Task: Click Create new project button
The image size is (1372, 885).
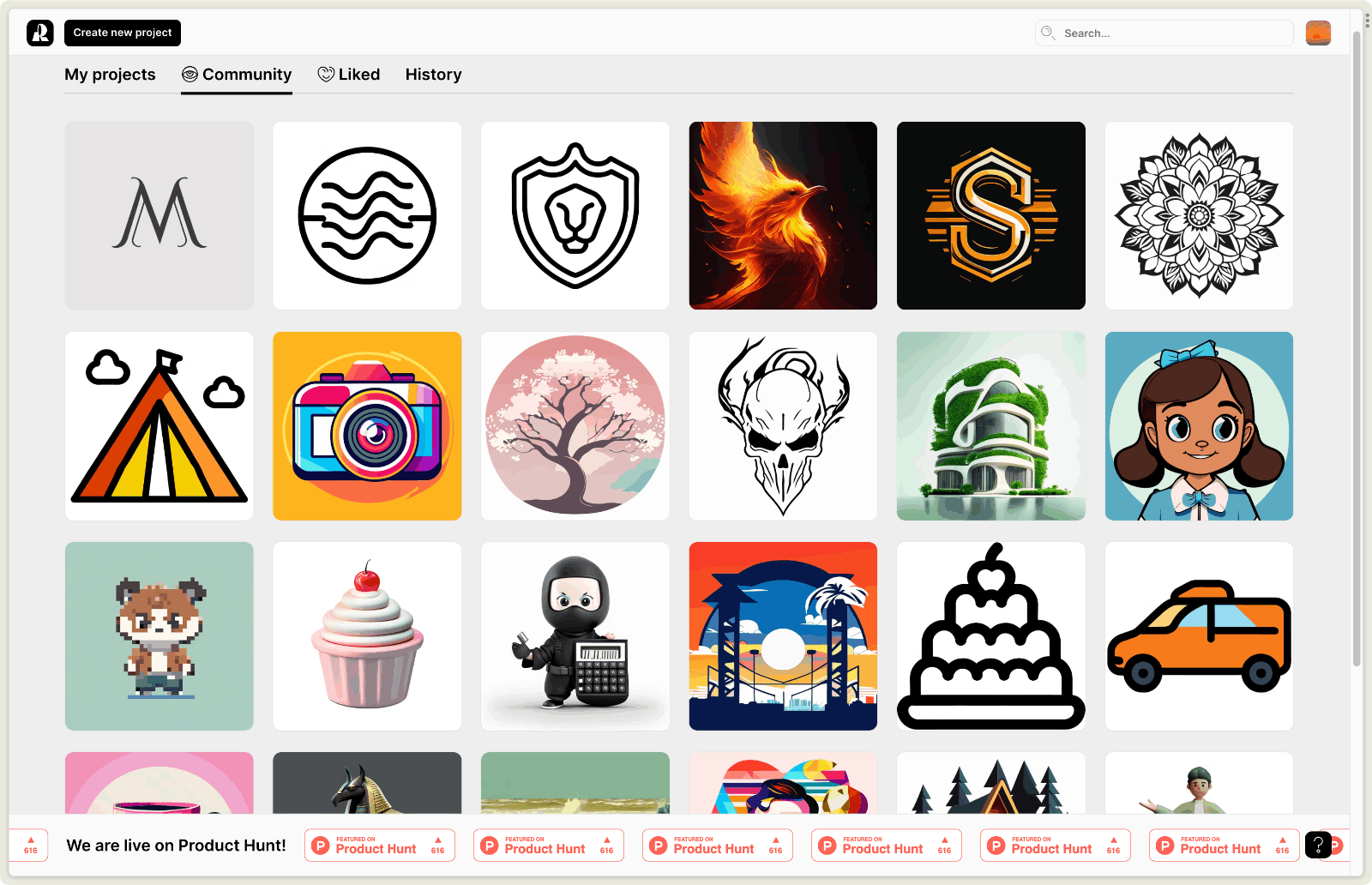Action: click(x=123, y=33)
